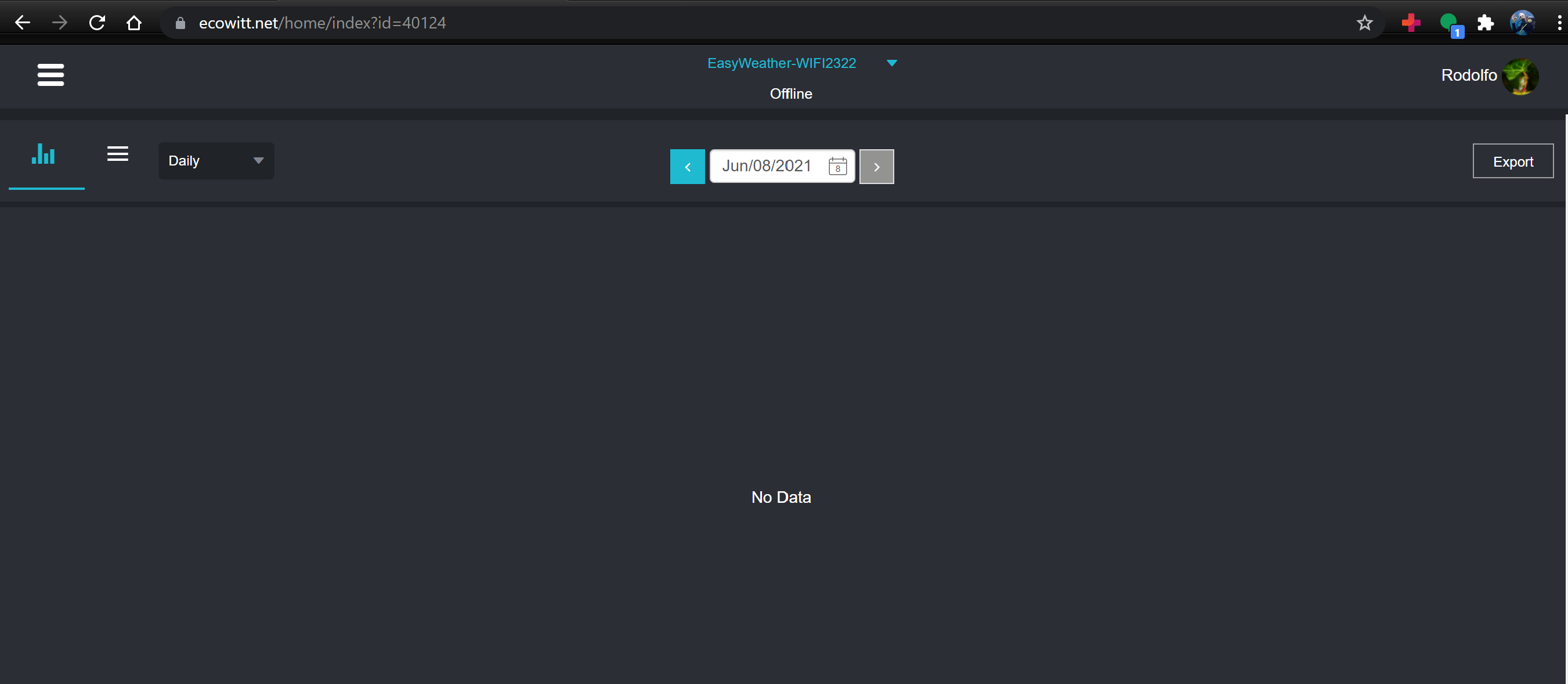Select the list view icon
Image resolution: width=1568 pixels, height=684 pixels.
point(117,153)
